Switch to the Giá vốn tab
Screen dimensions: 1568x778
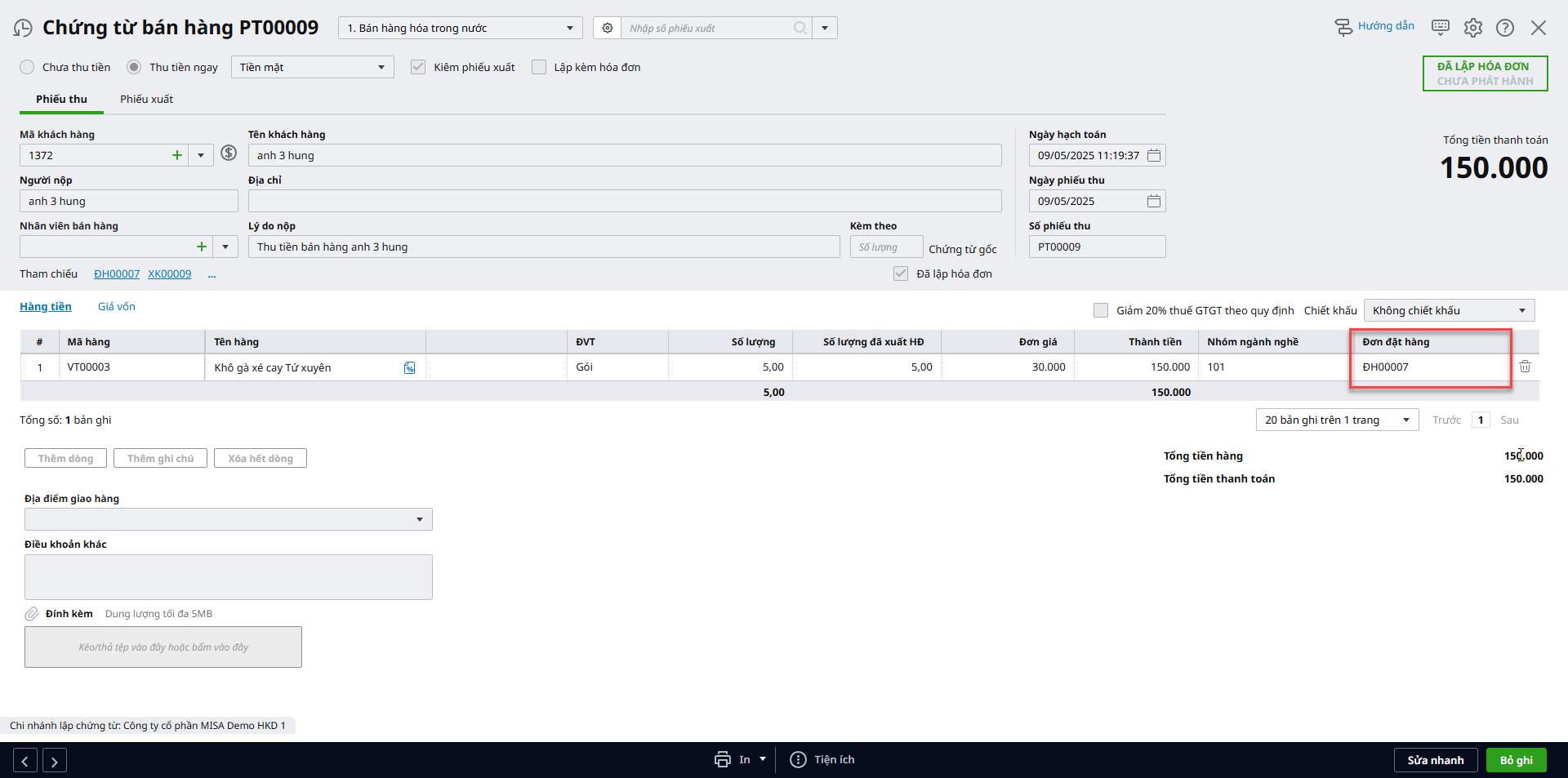[x=117, y=306]
